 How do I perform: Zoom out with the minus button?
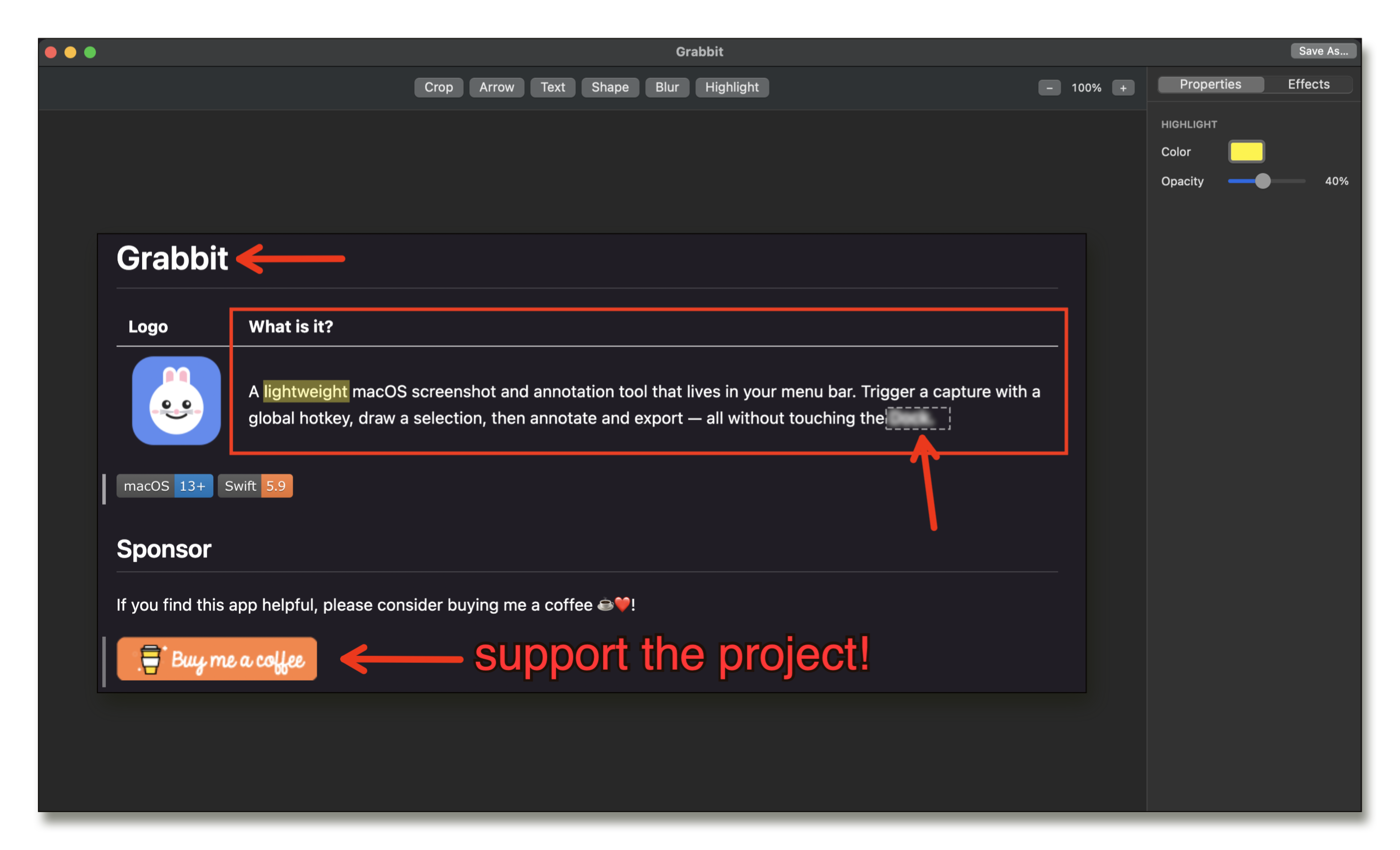[1049, 88]
